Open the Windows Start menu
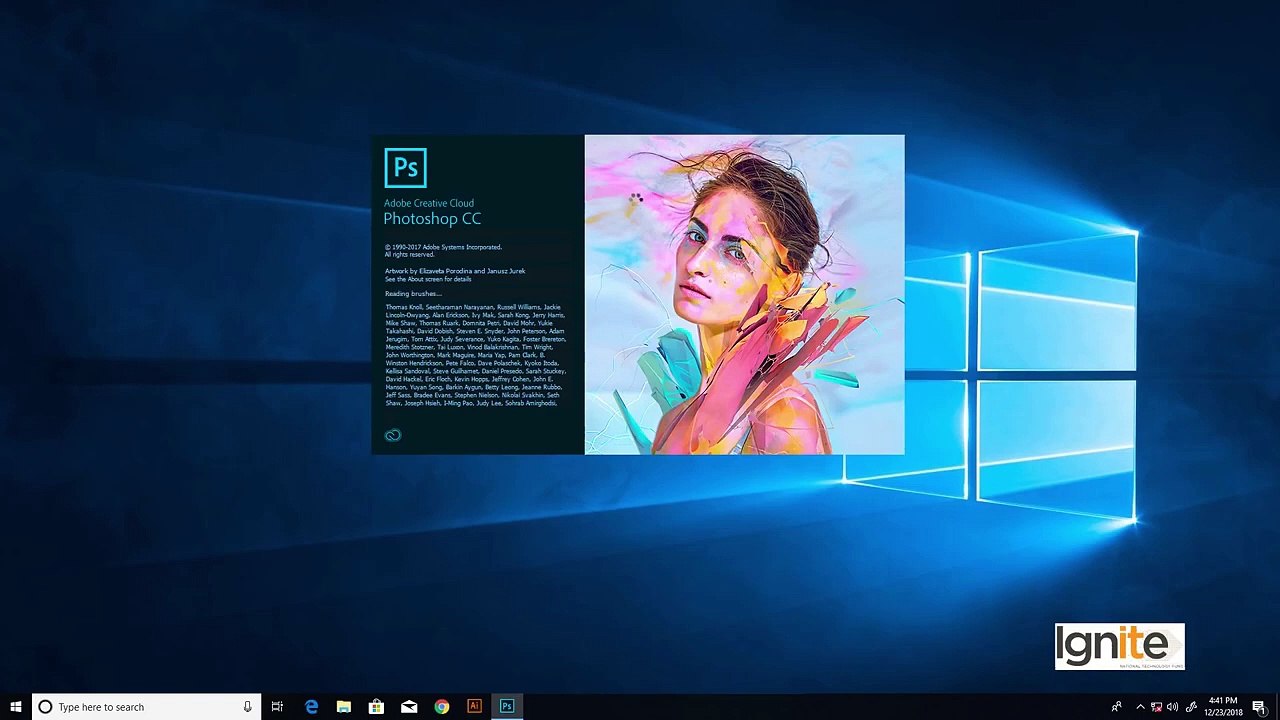The height and width of the screenshot is (720, 1280). (15, 707)
